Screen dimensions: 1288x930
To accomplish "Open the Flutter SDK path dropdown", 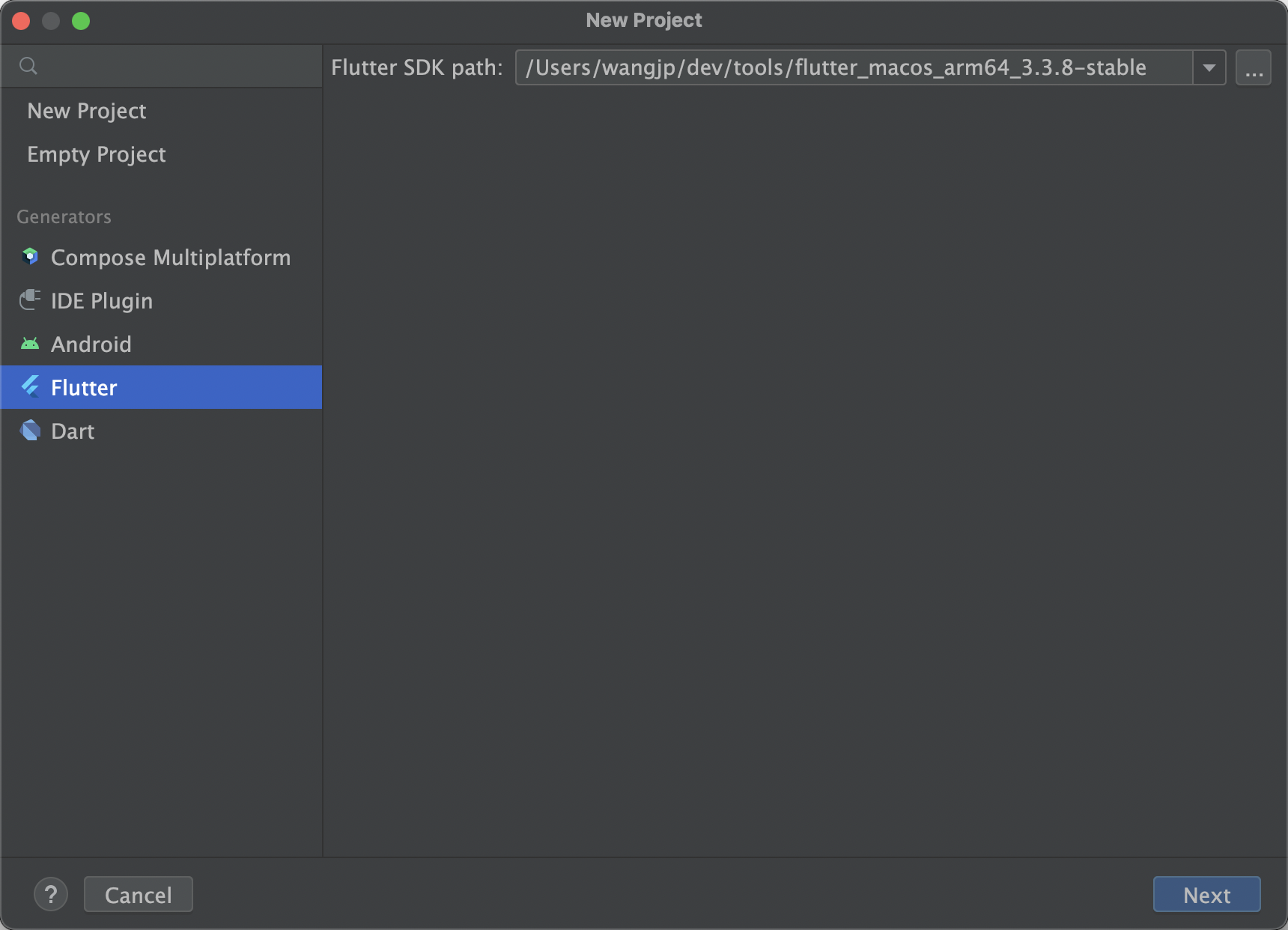I will [1209, 67].
